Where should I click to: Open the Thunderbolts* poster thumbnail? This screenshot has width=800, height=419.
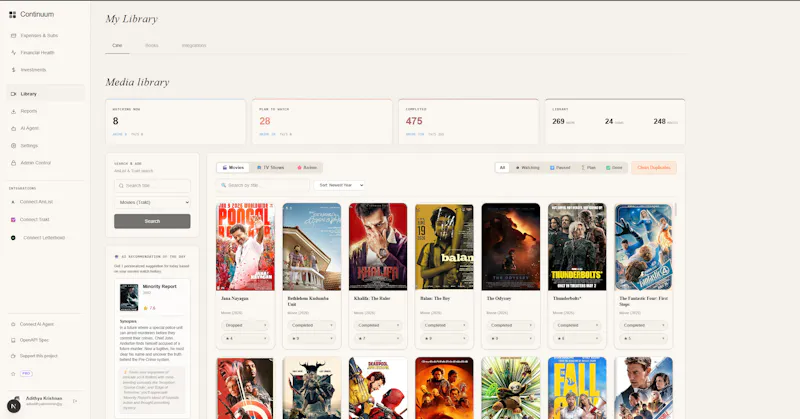coord(577,247)
